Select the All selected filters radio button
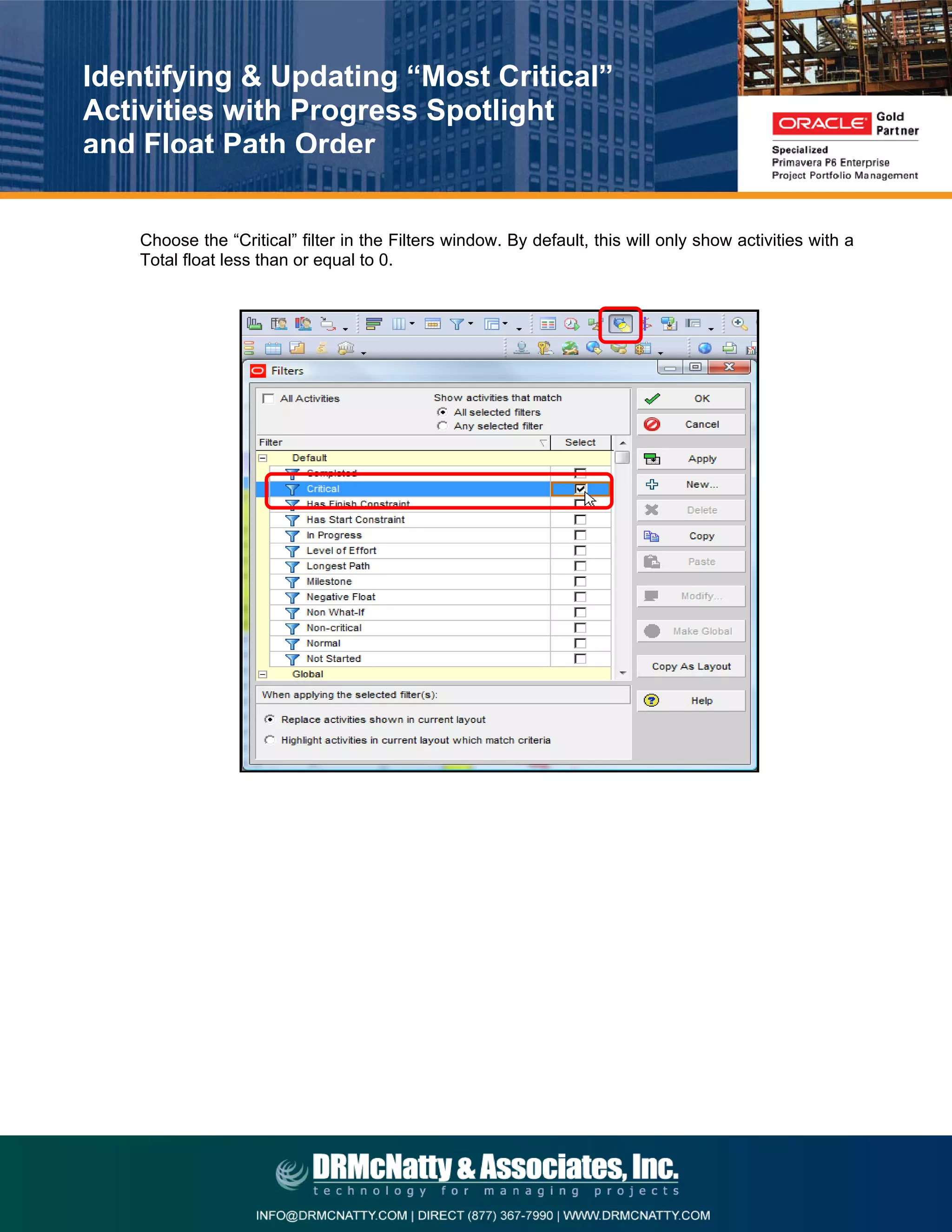Screen dimensions: 952x1232 tap(442, 412)
